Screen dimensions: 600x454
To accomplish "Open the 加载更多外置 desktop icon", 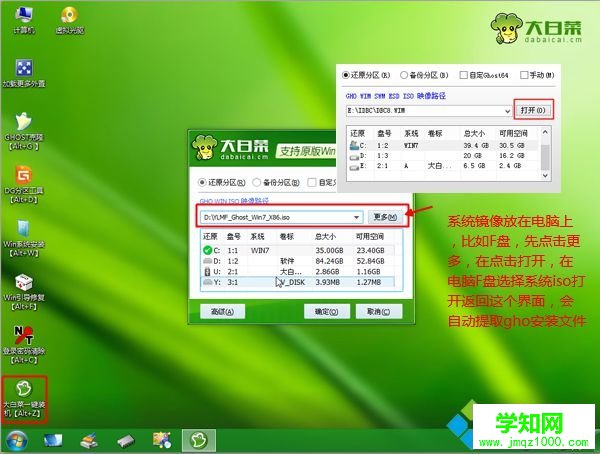I will pos(24,73).
